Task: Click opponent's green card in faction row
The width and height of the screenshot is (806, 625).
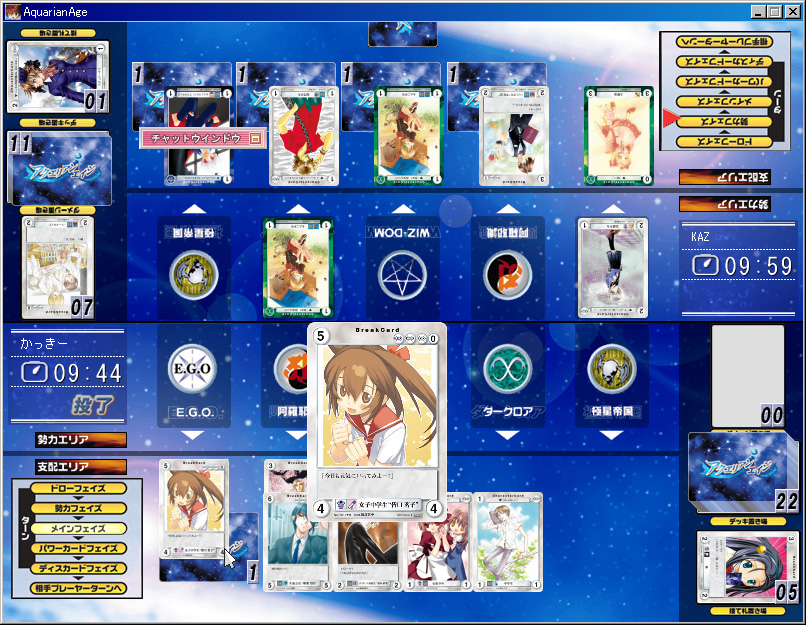Action: tap(298, 267)
